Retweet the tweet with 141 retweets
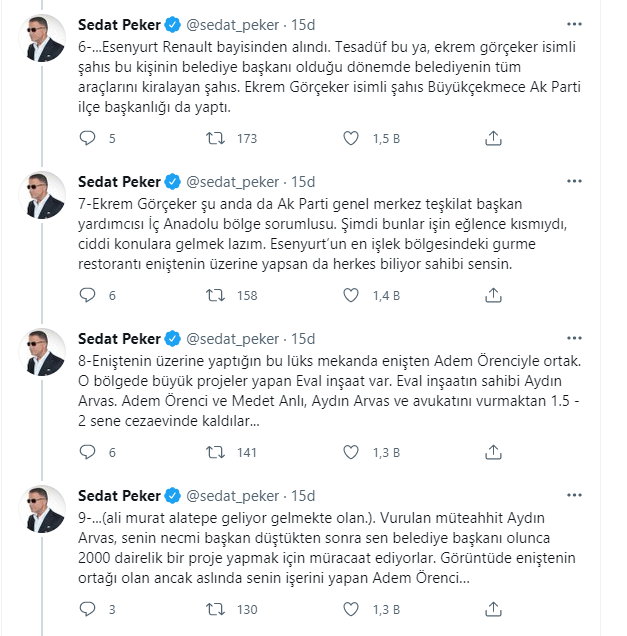 [x=215, y=452]
